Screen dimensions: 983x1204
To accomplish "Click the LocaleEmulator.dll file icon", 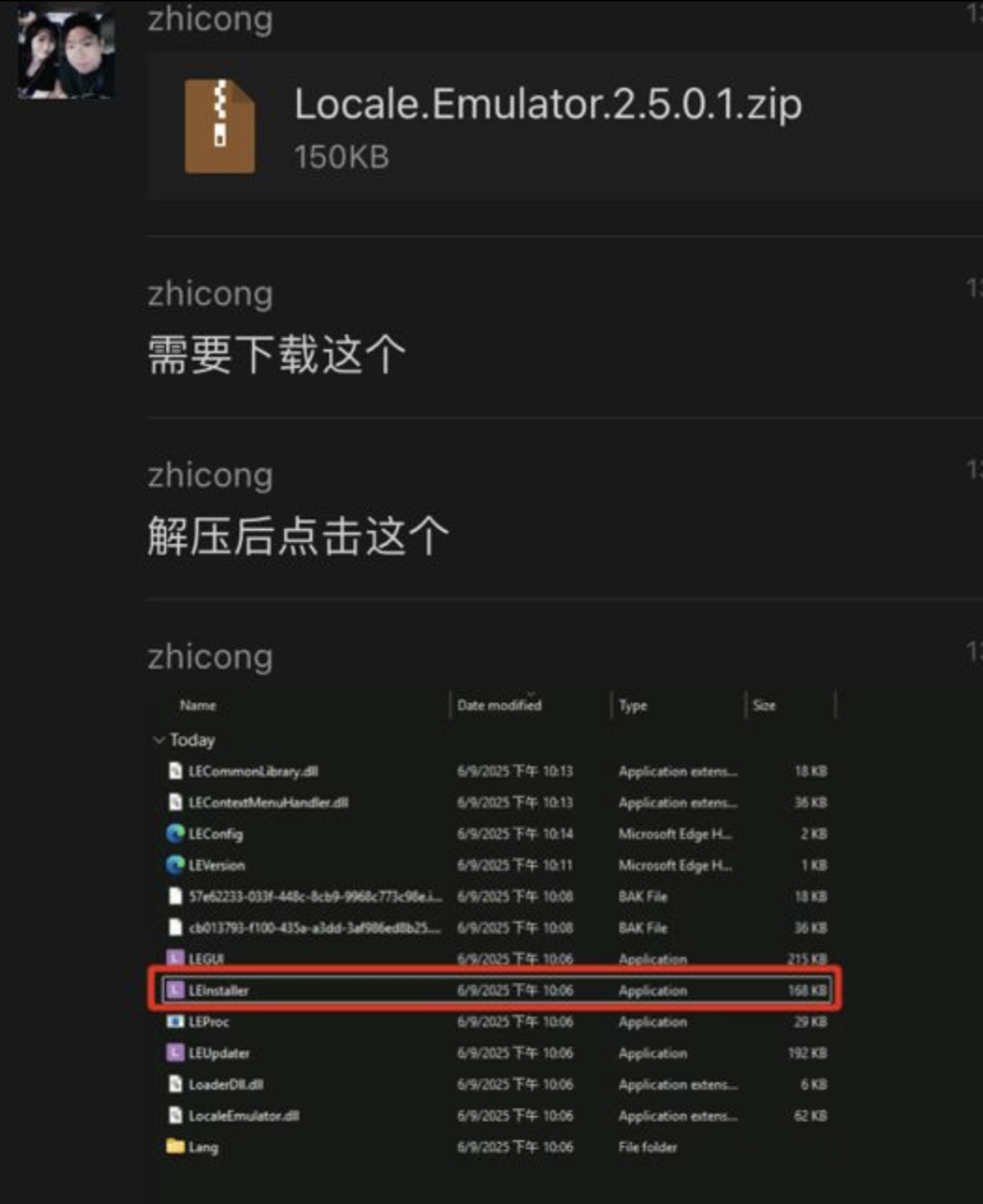I will coord(175,1115).
